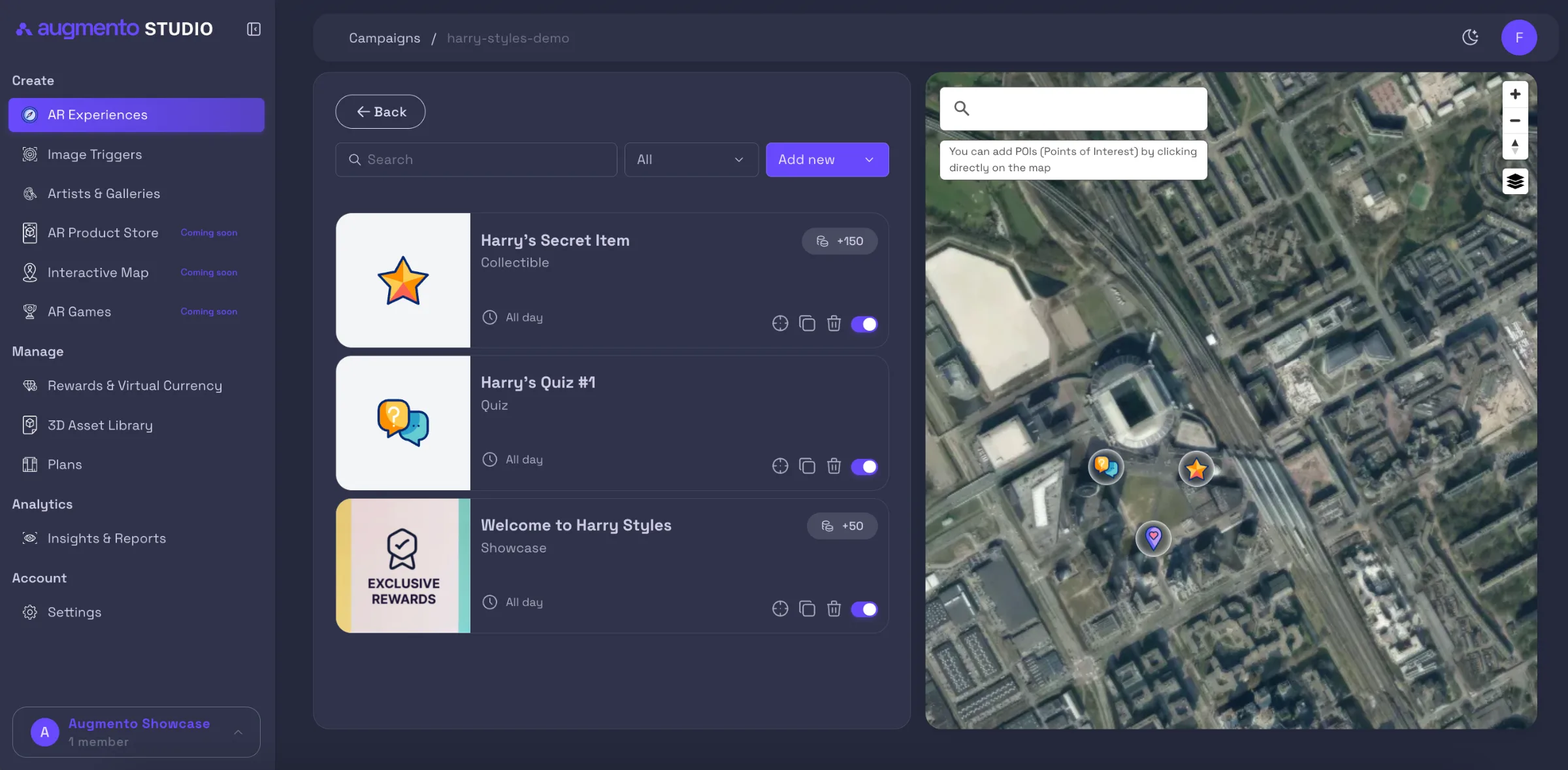Open AR Experiences section
Screen dimensions: 1568x770
[137, 115]
